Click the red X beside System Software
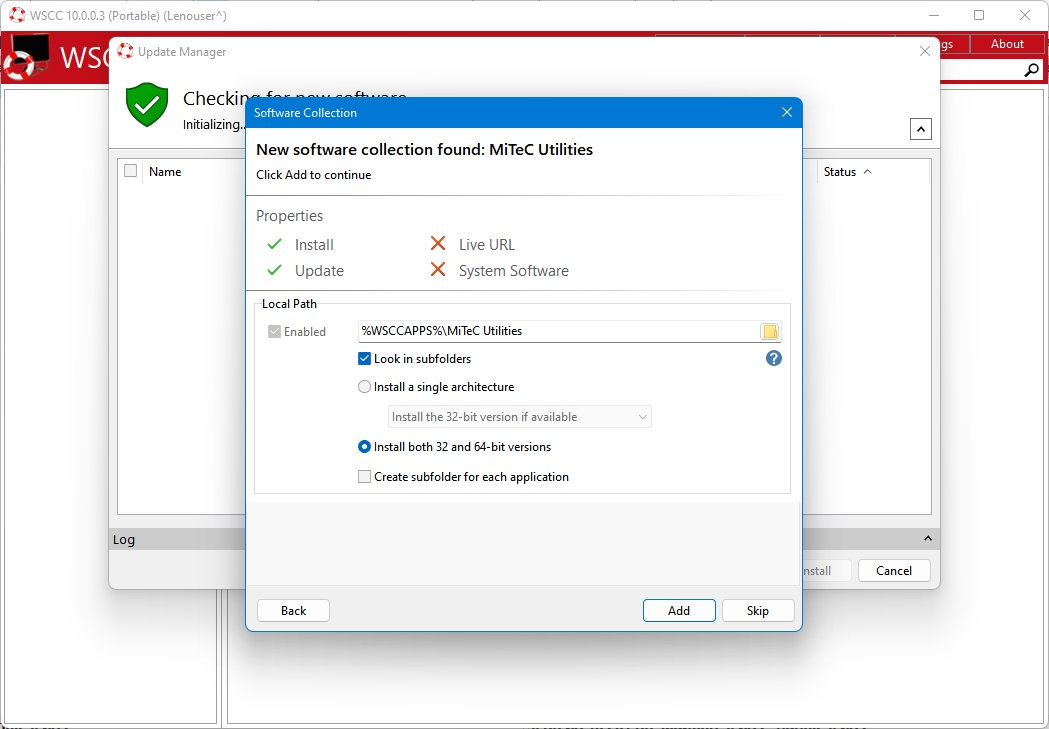This screenshot has width=1049, height=729. point(438,270)
